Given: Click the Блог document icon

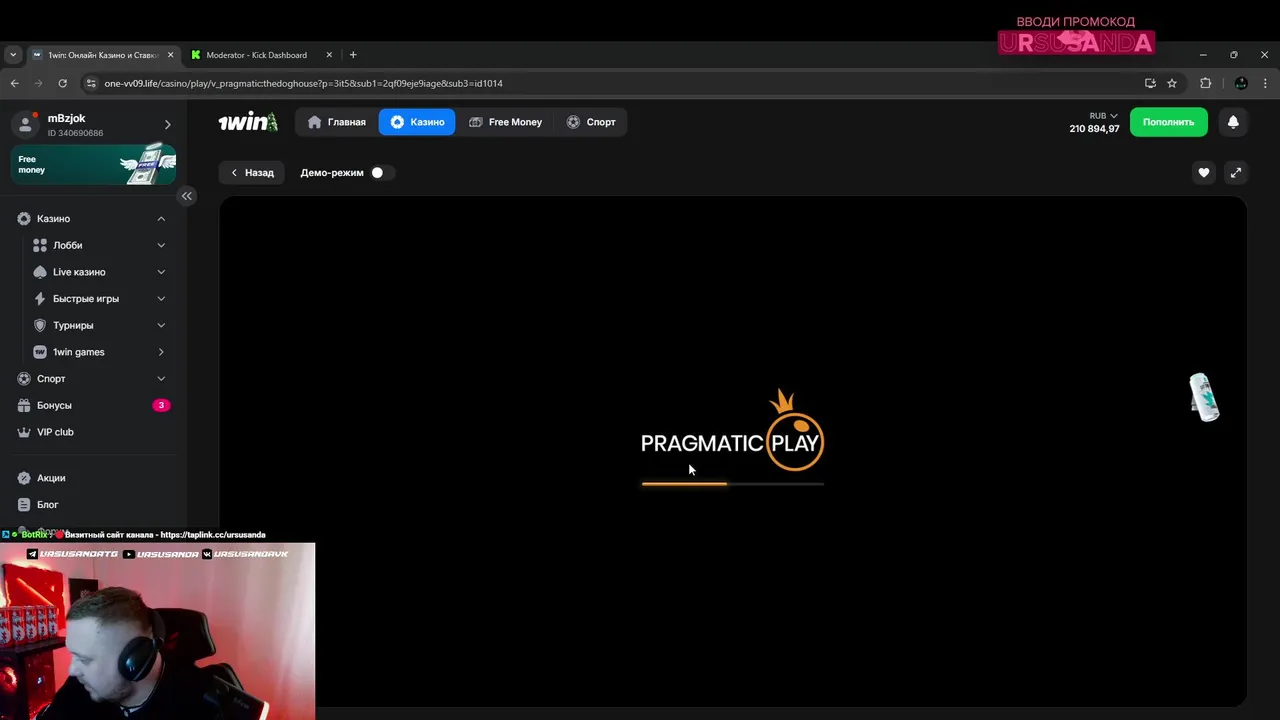Looking at the screenshot, I should coord(24,505).
